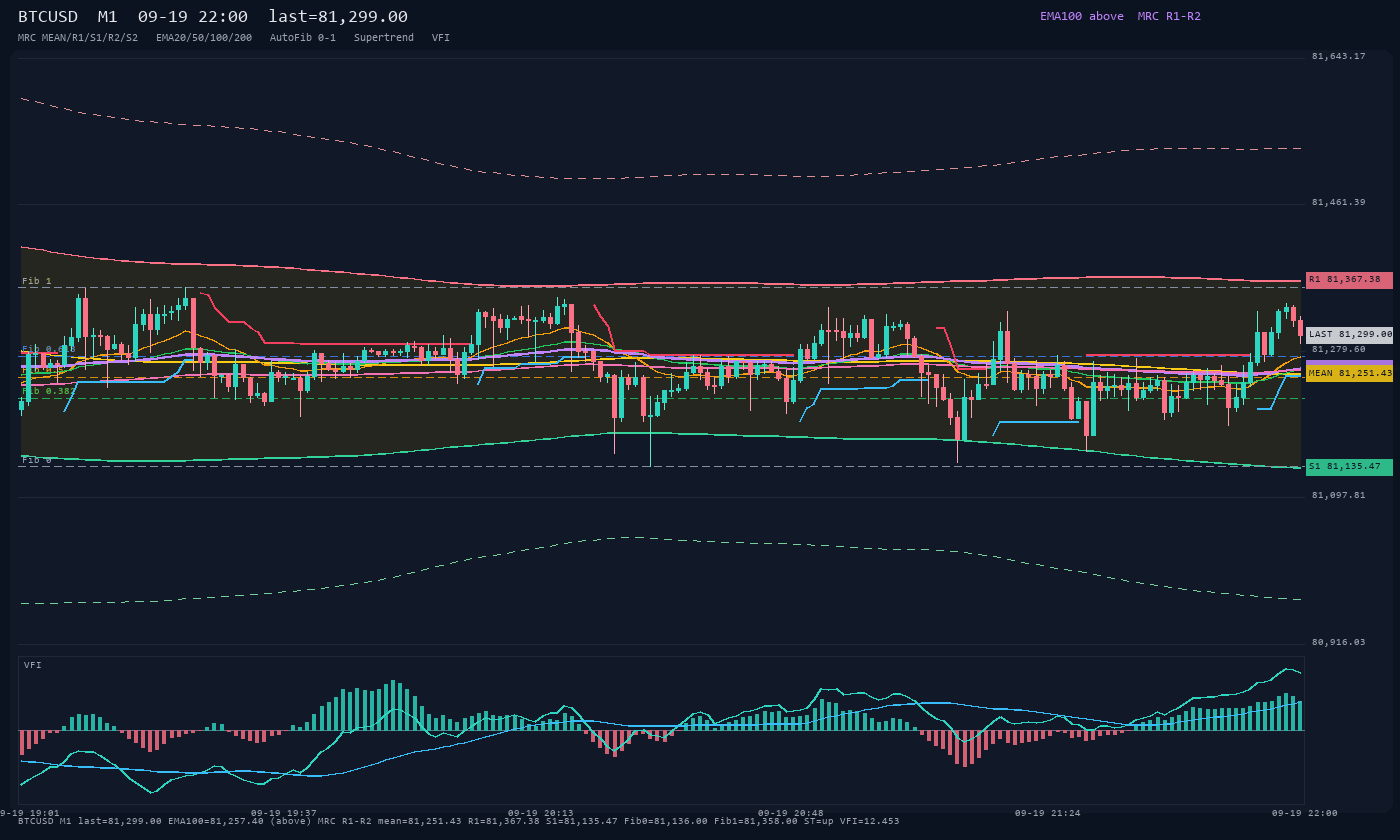Click the bottom status line summary text
Viewport: 1400px width, 840px height.
coord(458,821)
